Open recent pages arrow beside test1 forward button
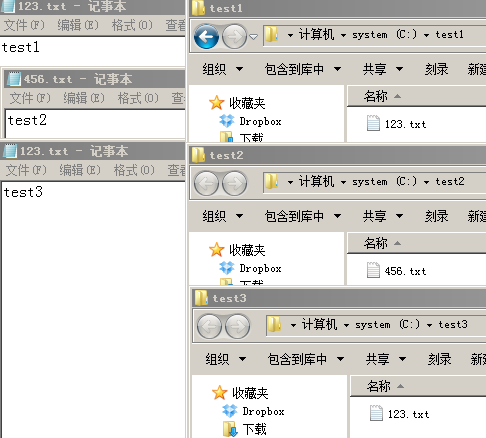The width and height of the screenshot is (486, 438). [x=254, y=37]
